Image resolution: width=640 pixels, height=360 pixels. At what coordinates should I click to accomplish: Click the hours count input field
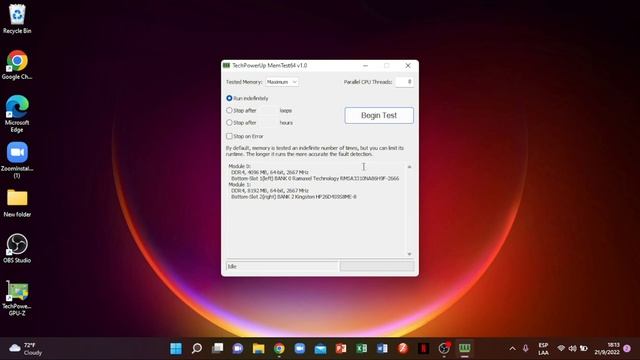268,123
